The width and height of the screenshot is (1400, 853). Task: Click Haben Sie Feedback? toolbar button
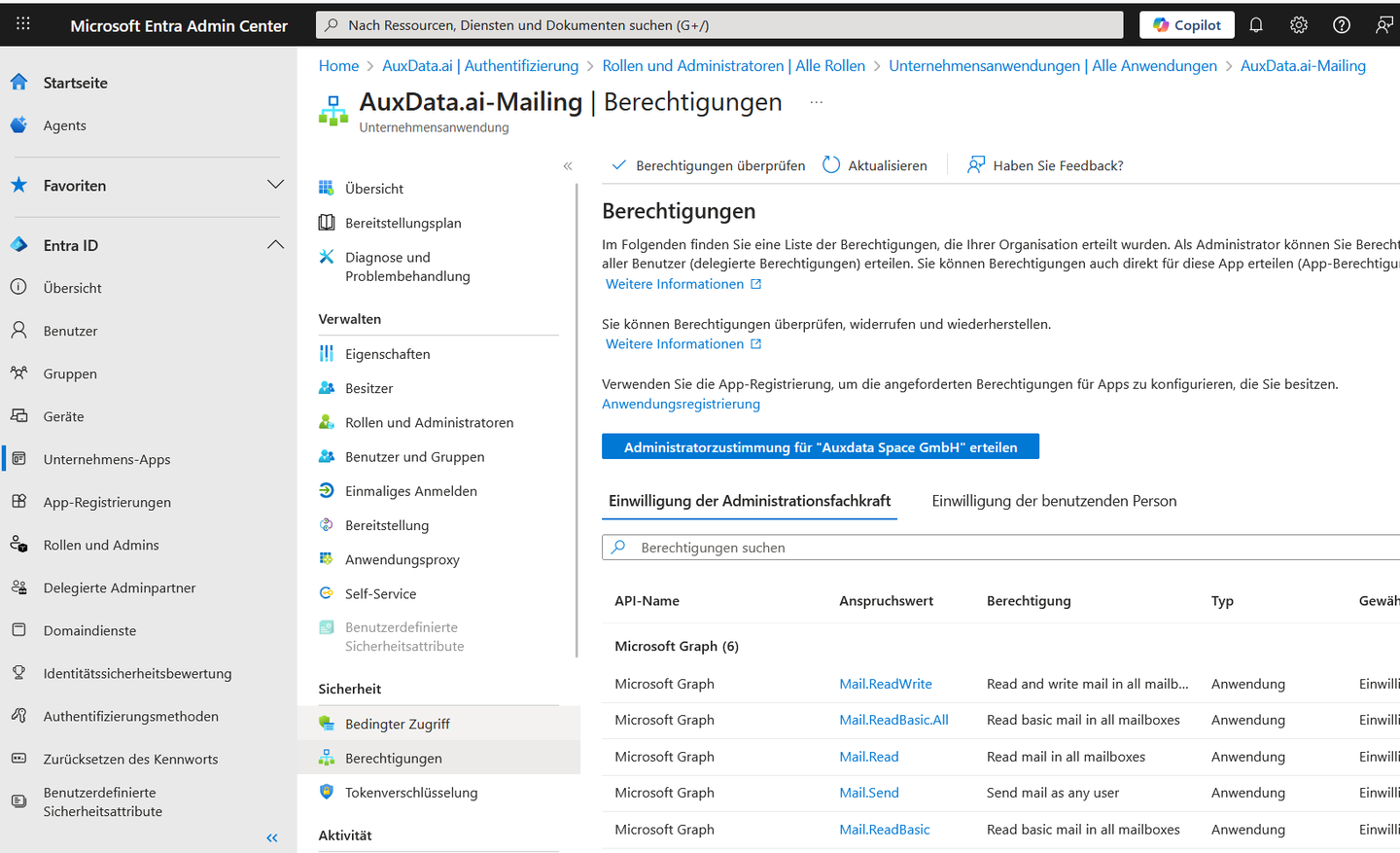1045,165
